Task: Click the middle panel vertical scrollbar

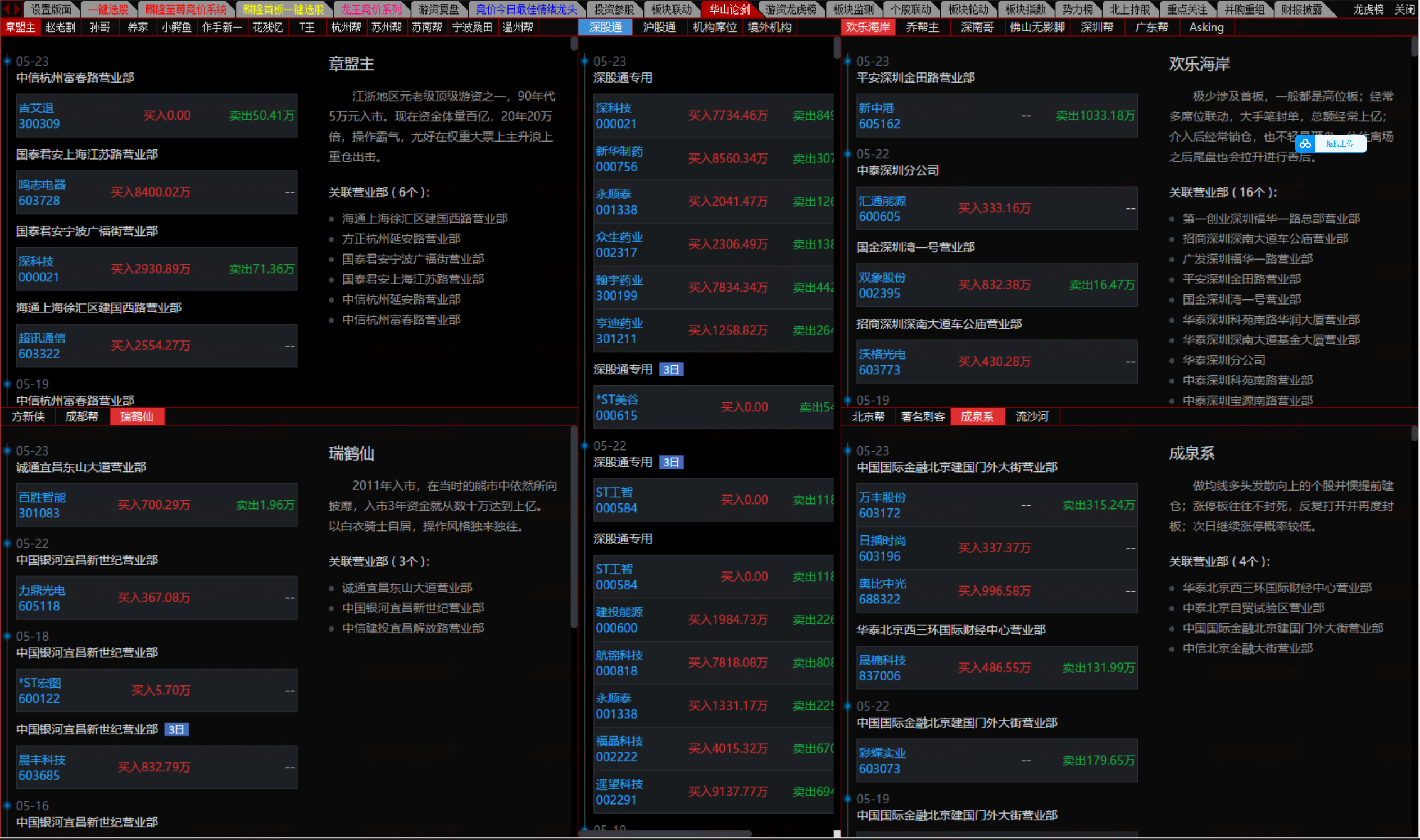Action: click(x=836, y=51)
